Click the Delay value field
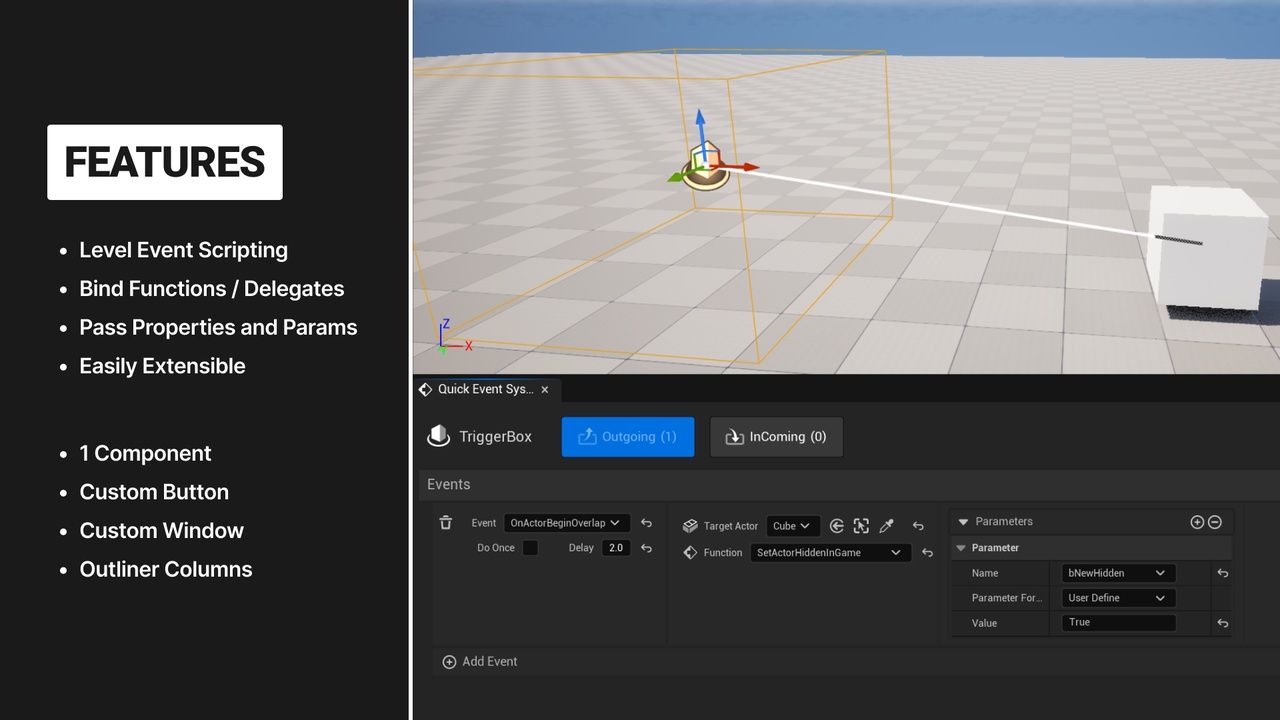This screenshot has height=720, width=1280. (x=616, y=548)
